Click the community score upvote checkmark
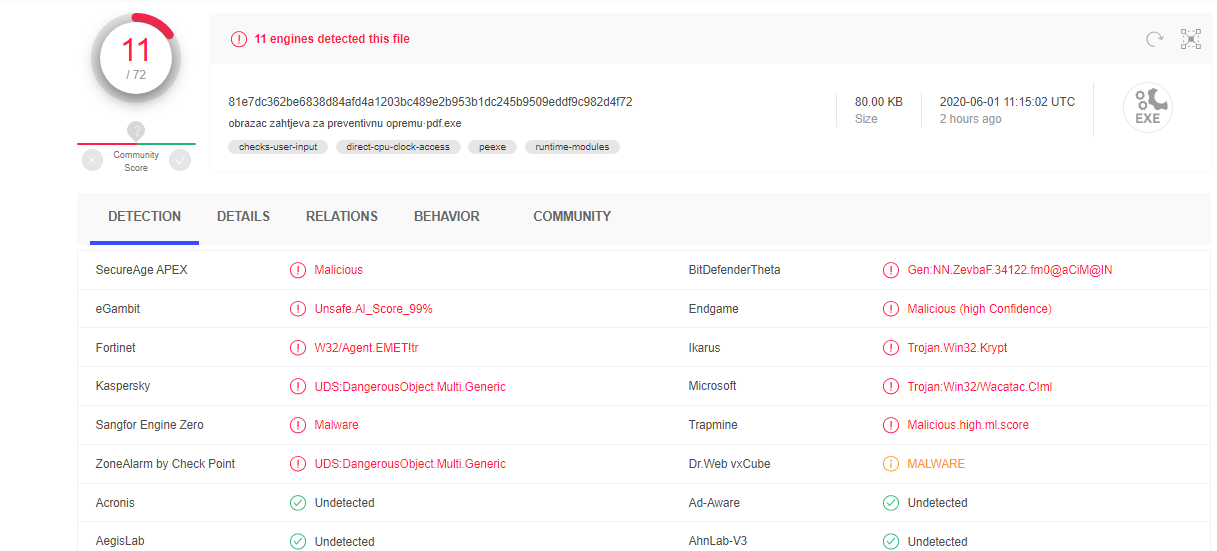This screenshot has height=551, width=1217. (180, 160)
